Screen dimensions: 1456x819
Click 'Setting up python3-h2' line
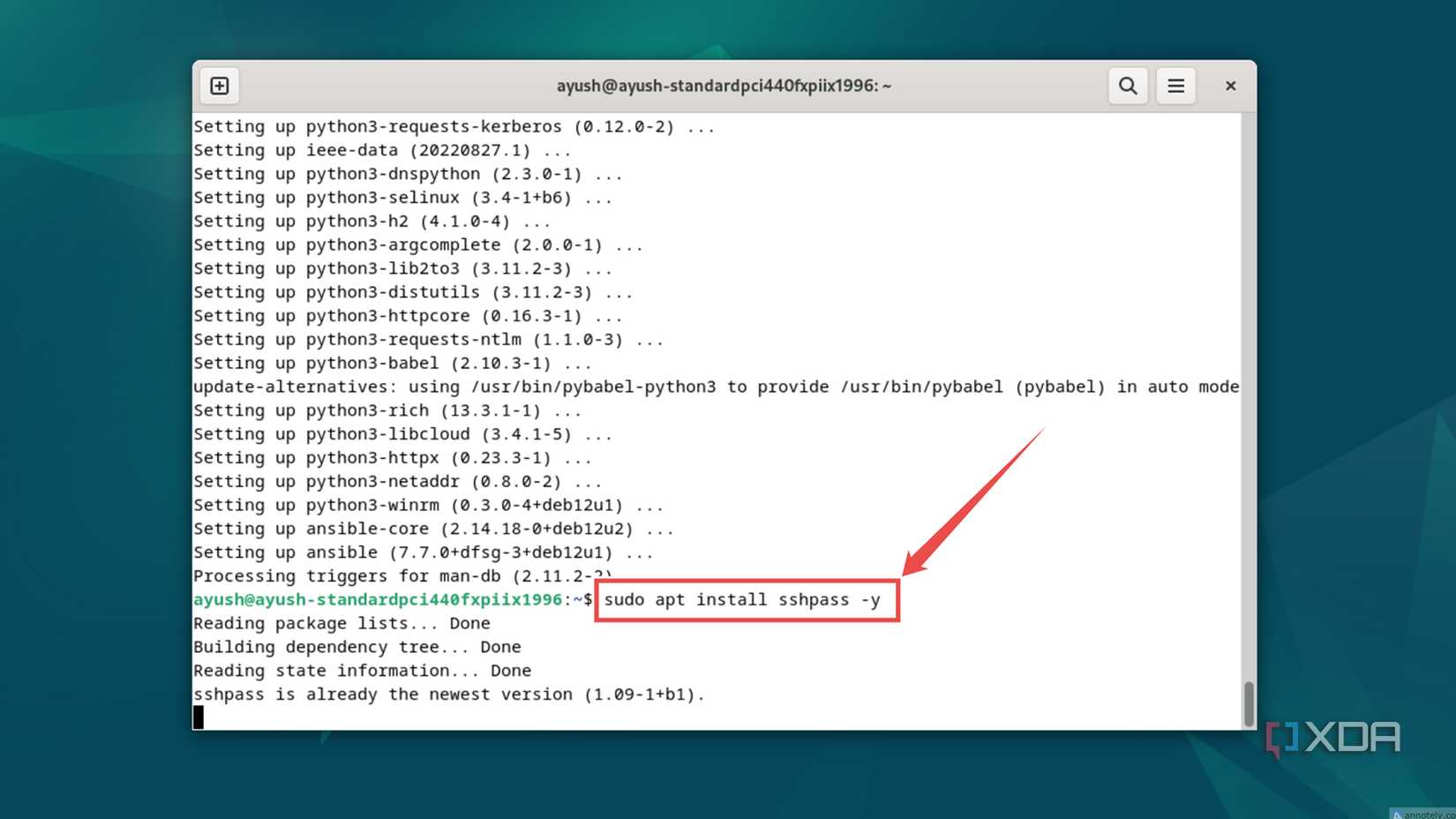(x=372, y=222)
